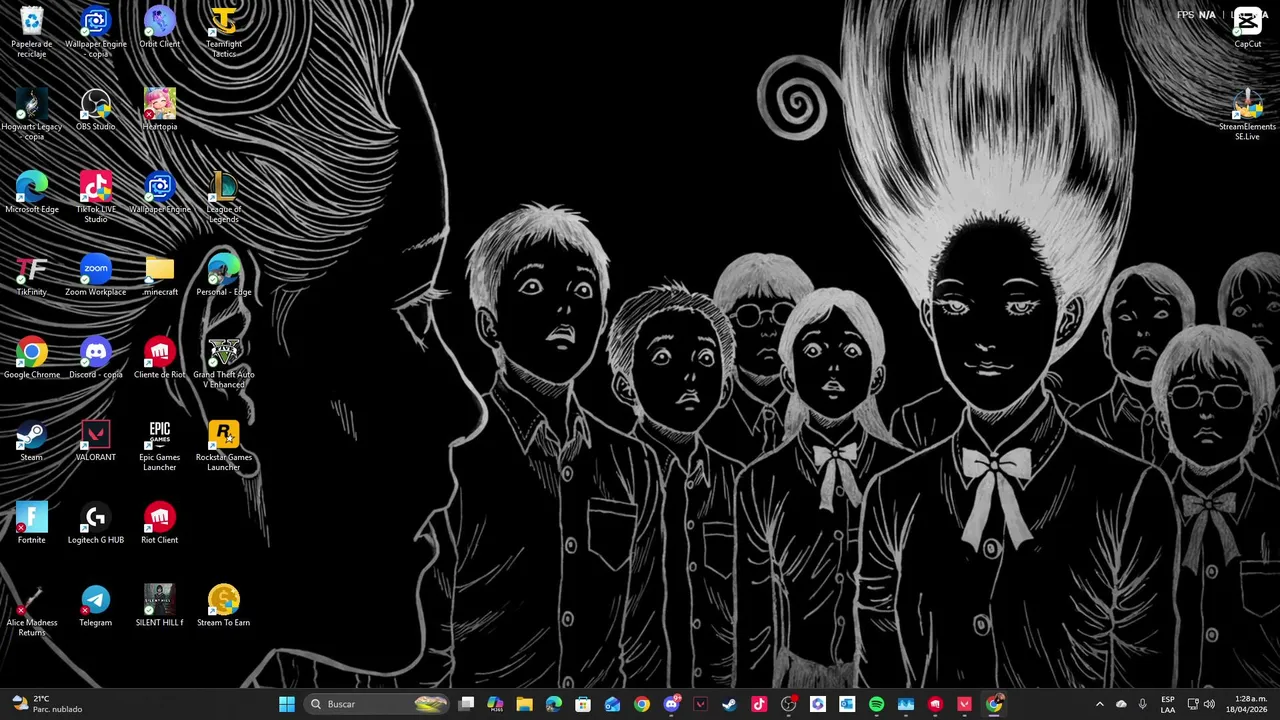Select the Google Chrome desktop icon

[32, 359]
